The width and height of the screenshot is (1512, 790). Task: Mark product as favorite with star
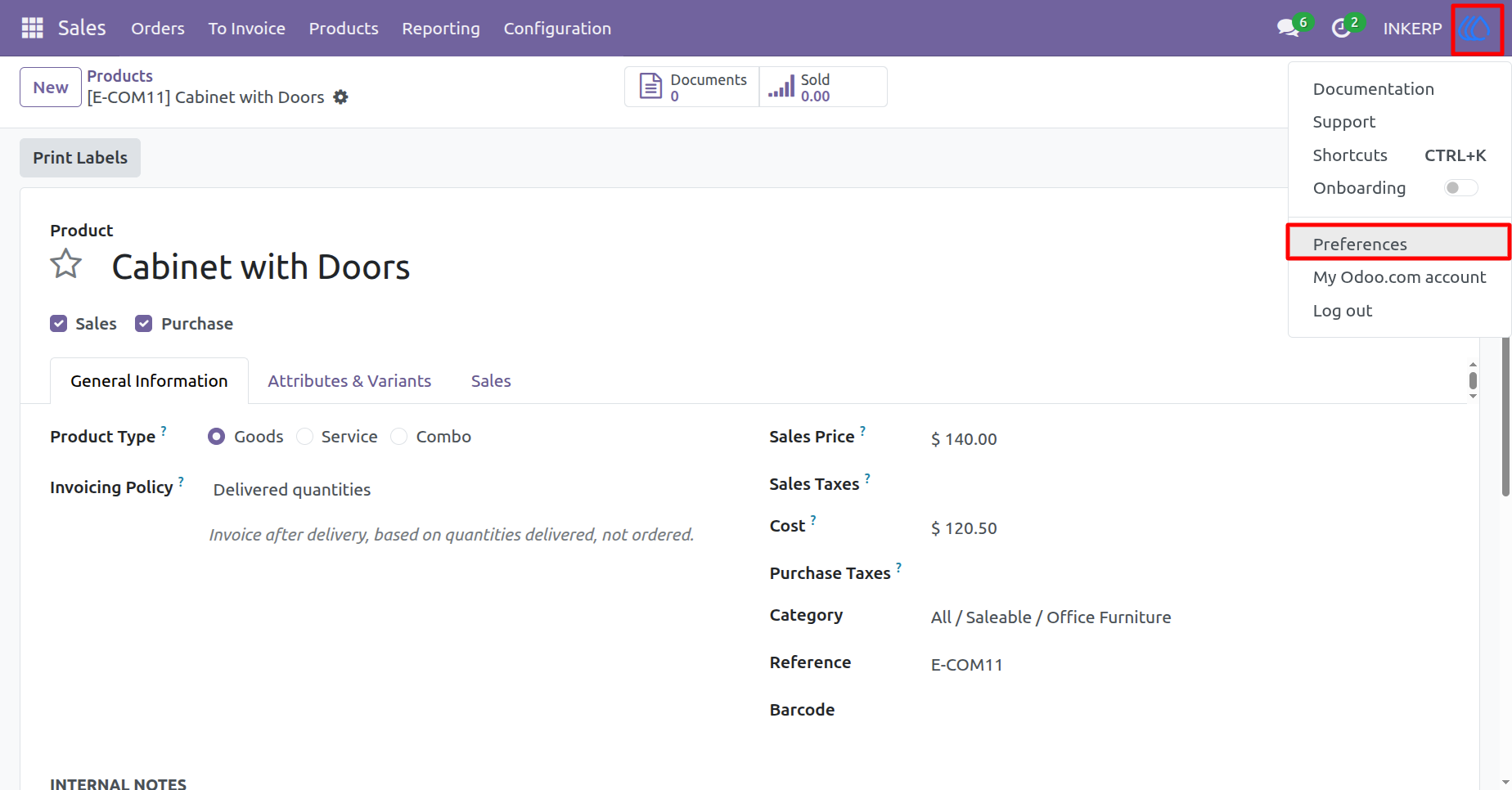point(66,264)
